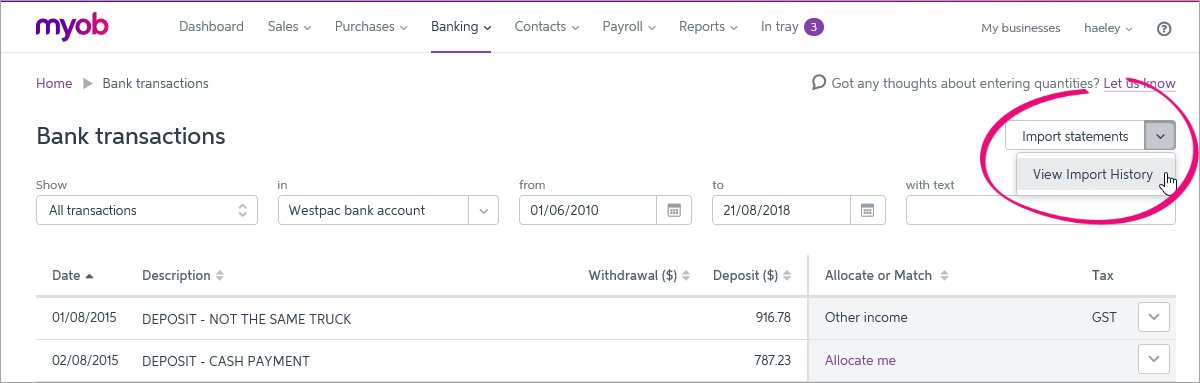Open the Show transactions combo box

click(x=146, y=210)
